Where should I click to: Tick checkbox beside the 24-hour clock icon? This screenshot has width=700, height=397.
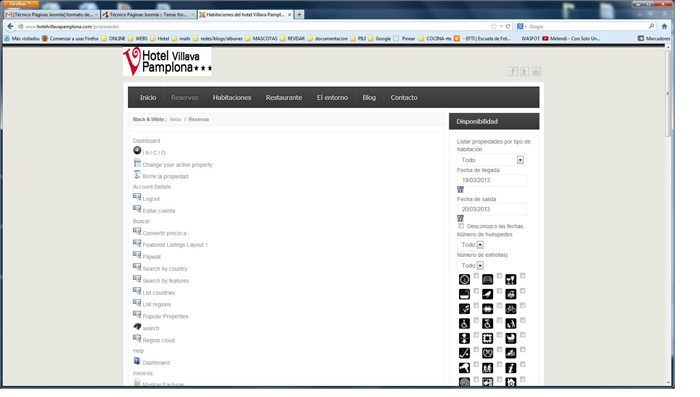476,276
